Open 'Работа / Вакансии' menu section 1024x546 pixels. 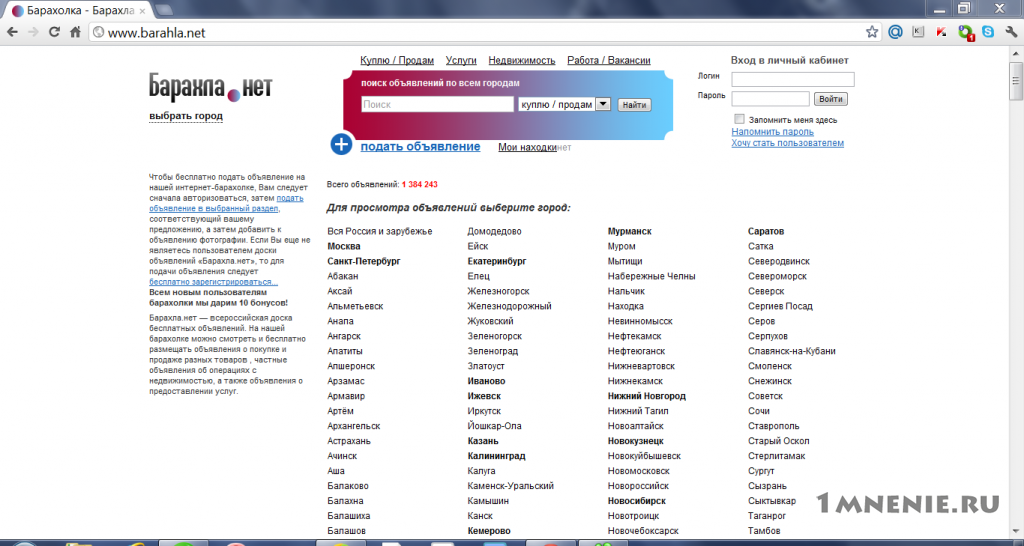pyautogui.click(x=609, y=60)
